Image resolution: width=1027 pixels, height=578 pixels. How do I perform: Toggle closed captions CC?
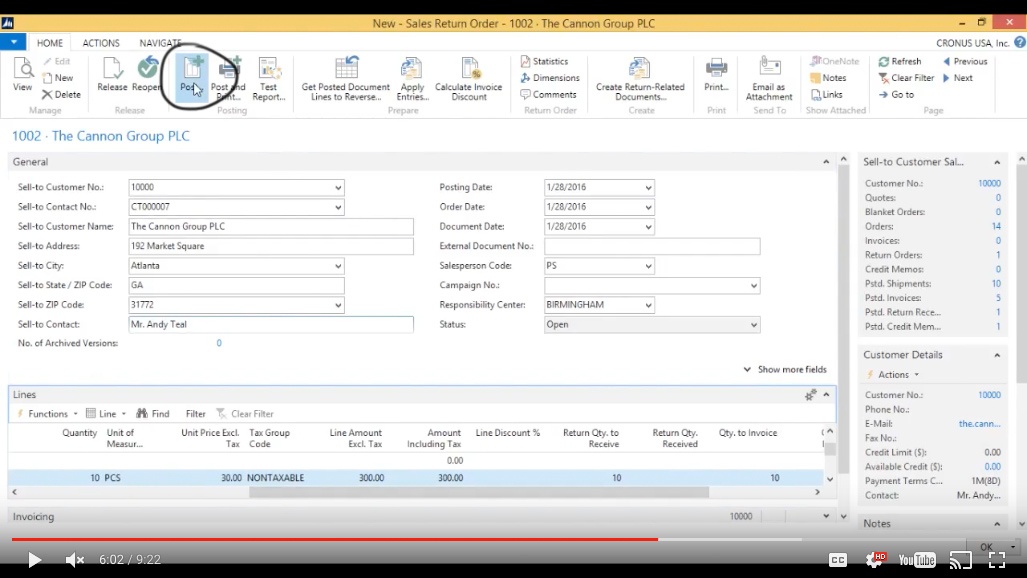tap(838, 560)
